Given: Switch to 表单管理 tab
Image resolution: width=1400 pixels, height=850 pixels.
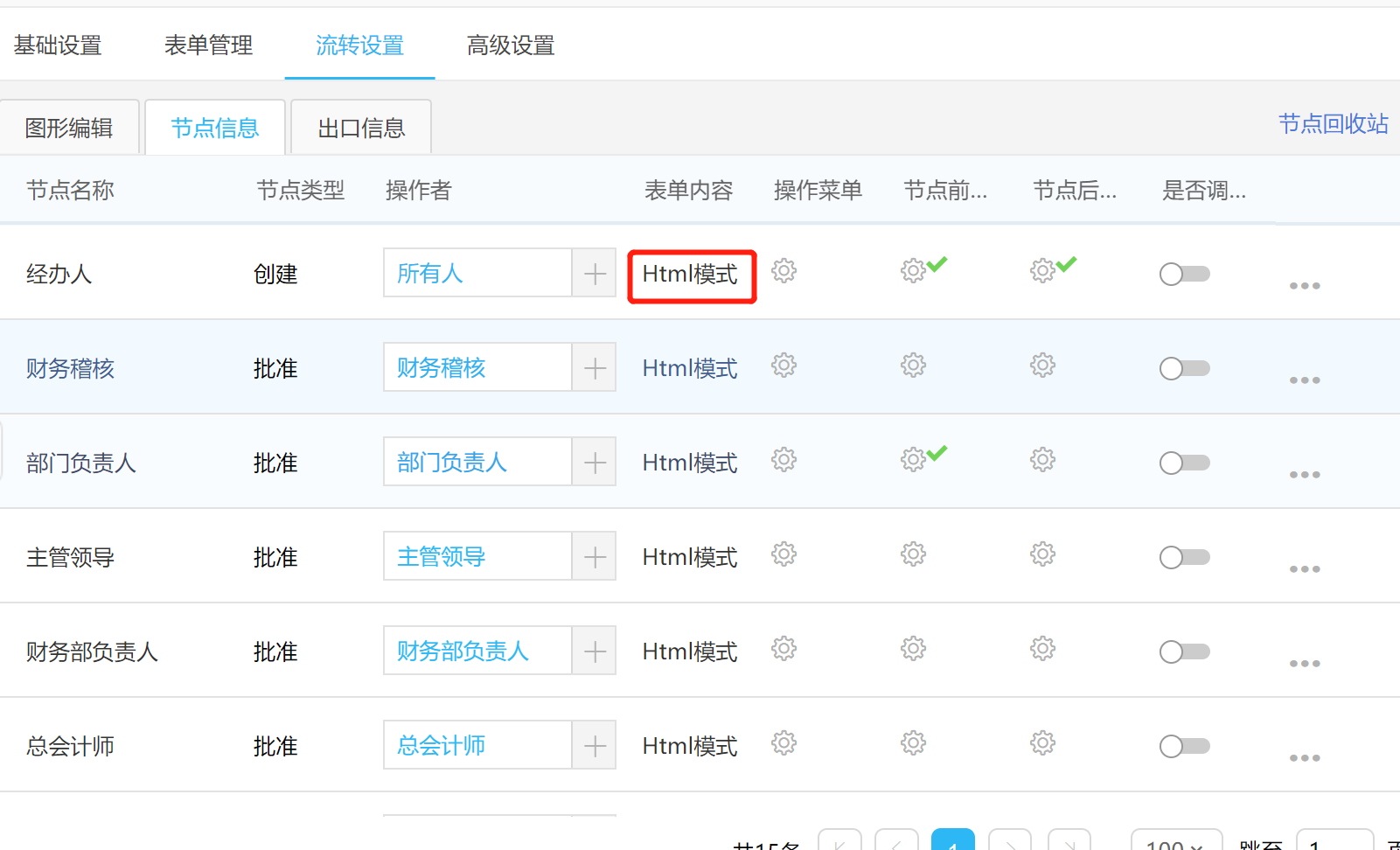Looking at the screenshot, I should (x=208, y=45).
